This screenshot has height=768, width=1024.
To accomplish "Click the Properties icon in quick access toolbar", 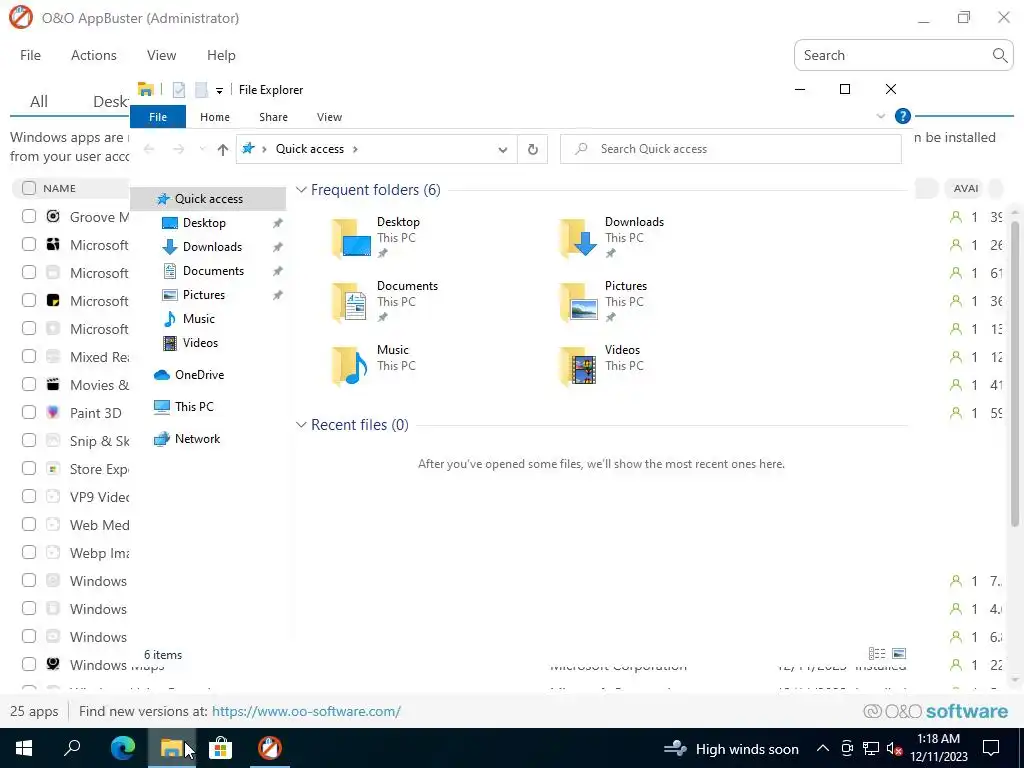I will (179, 89).
